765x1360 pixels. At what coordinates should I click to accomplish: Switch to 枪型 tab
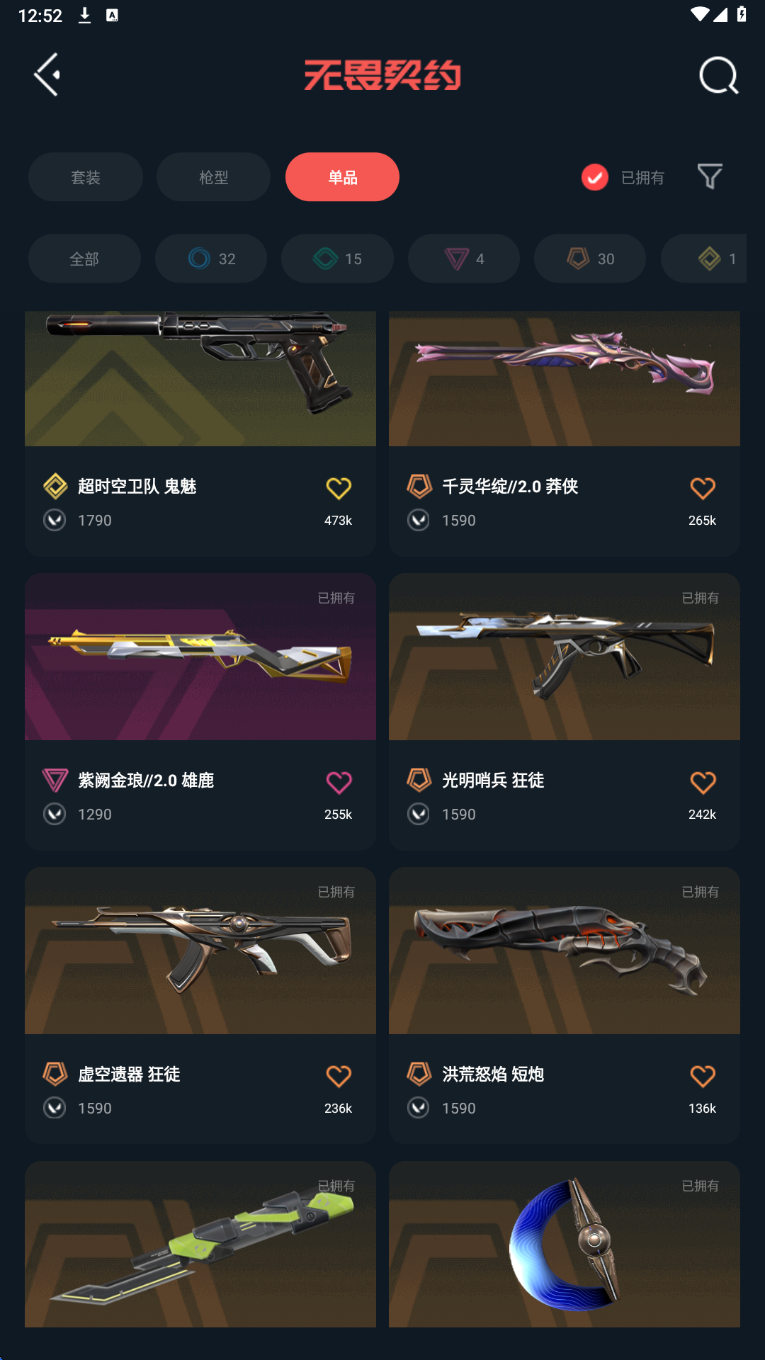point(214,177)
